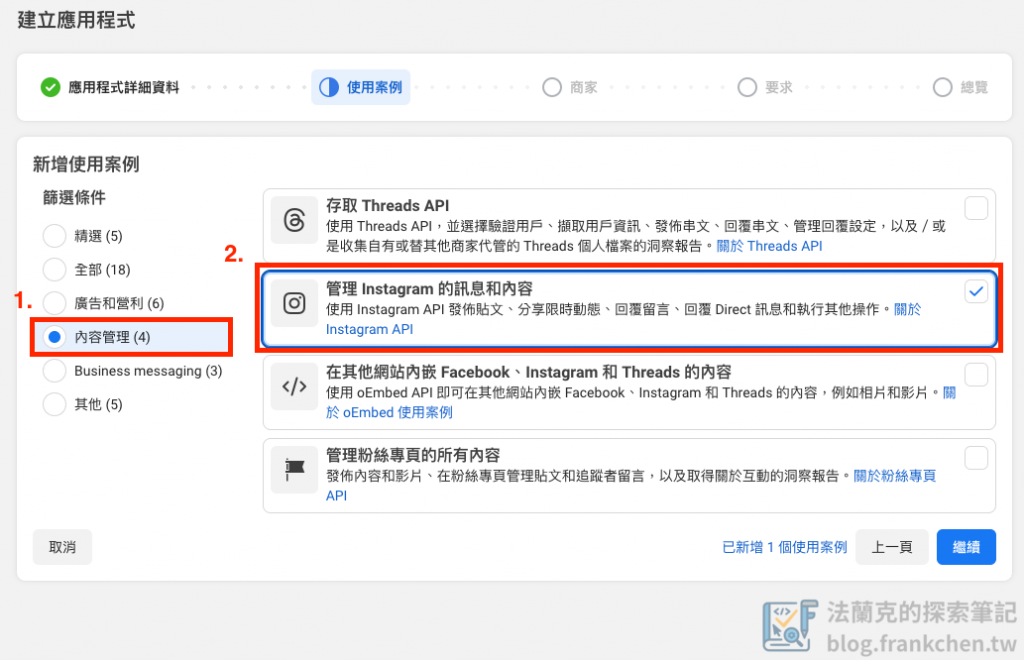This screenshot has width=1024, height=660.
Task: Check the 管理粉絲專頁的所有內容 checkbox
Action: point(976,458)
